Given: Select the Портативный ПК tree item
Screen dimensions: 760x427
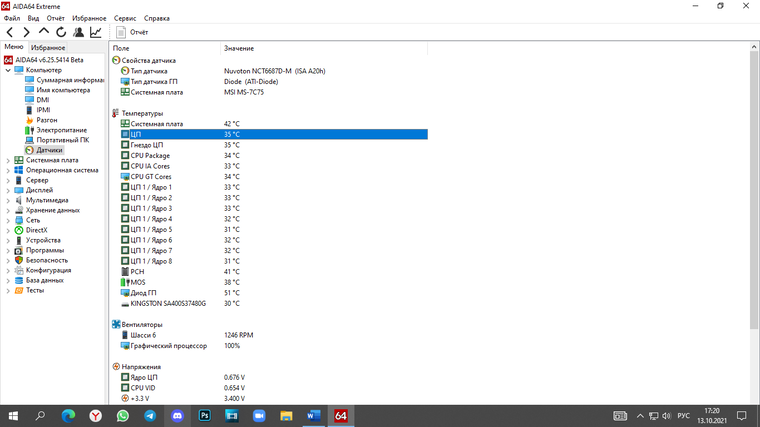Looking at the screenshot, I should click(57, 140).
